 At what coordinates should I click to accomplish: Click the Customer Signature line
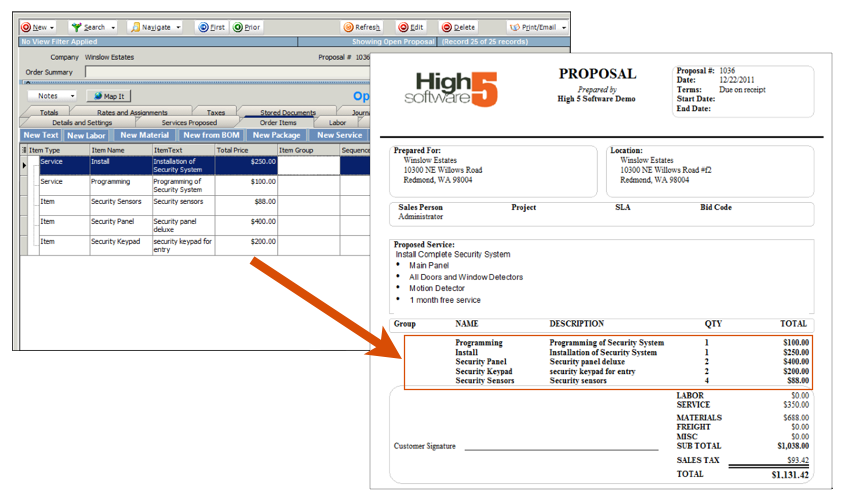[561, 449]
